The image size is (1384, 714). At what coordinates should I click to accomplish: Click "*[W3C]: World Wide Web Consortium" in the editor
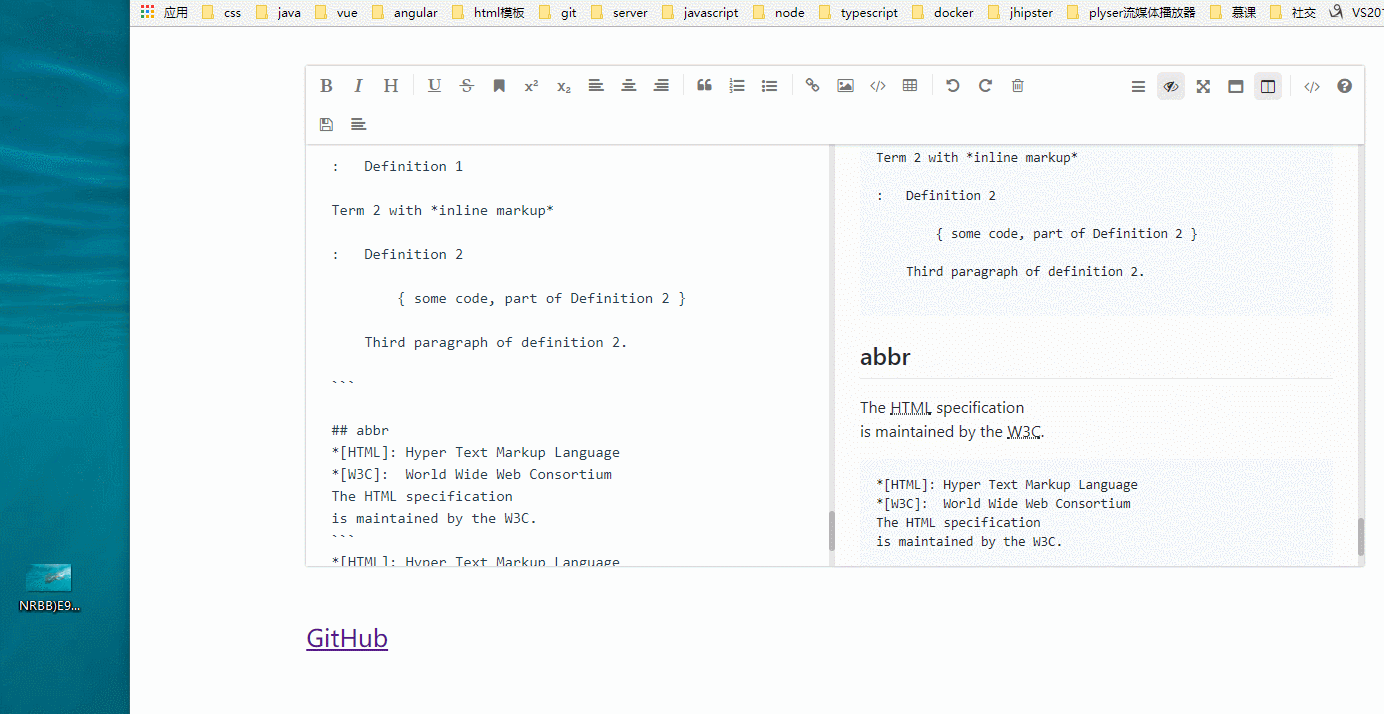pos(472,474)
